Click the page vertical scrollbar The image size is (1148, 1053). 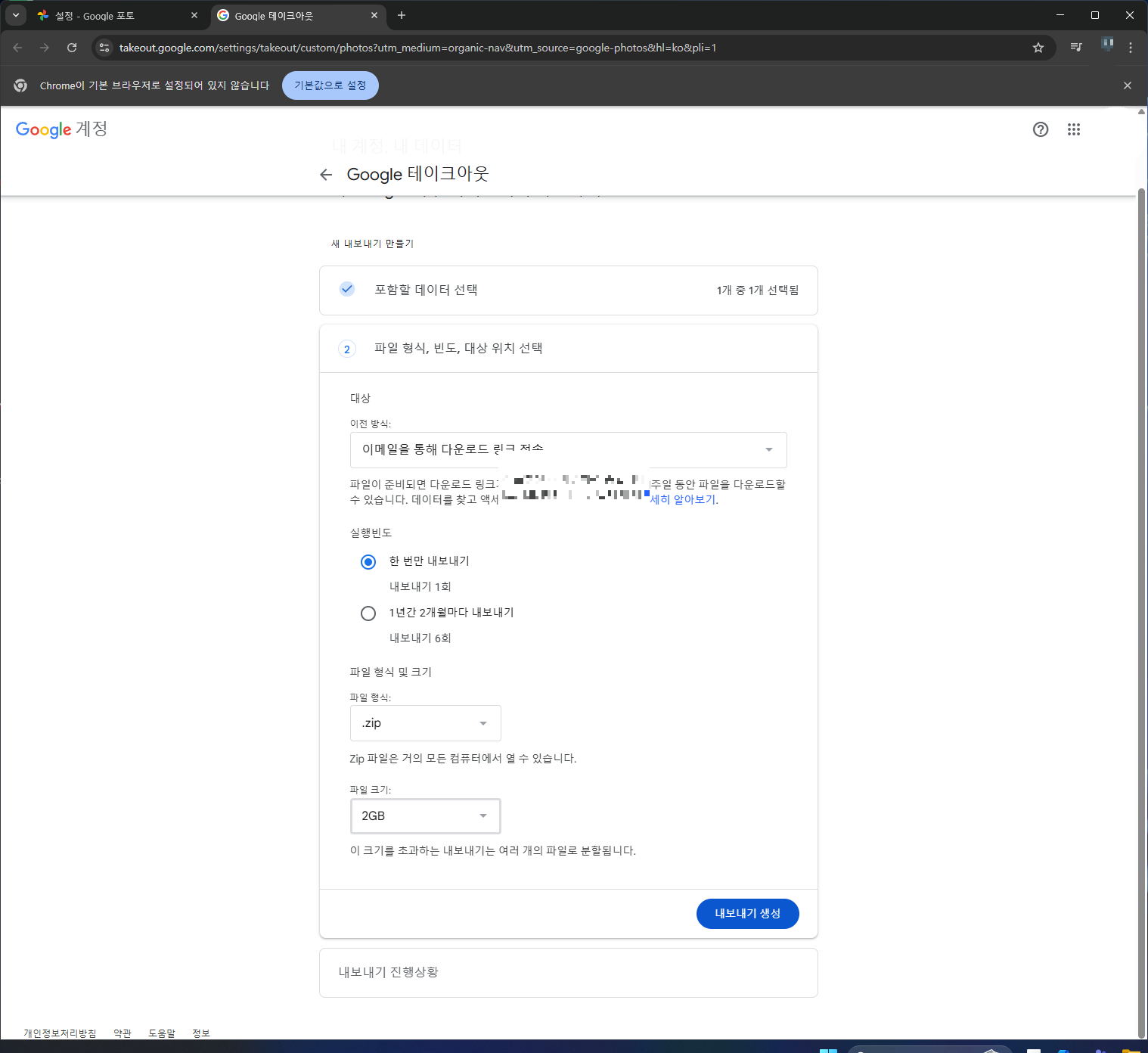[1142, 613]
